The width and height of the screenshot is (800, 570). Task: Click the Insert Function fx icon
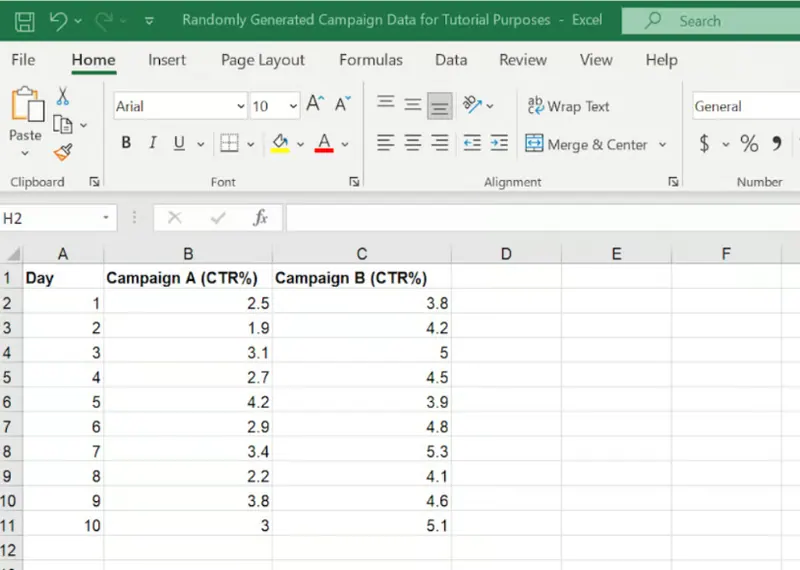pos(260,218)
